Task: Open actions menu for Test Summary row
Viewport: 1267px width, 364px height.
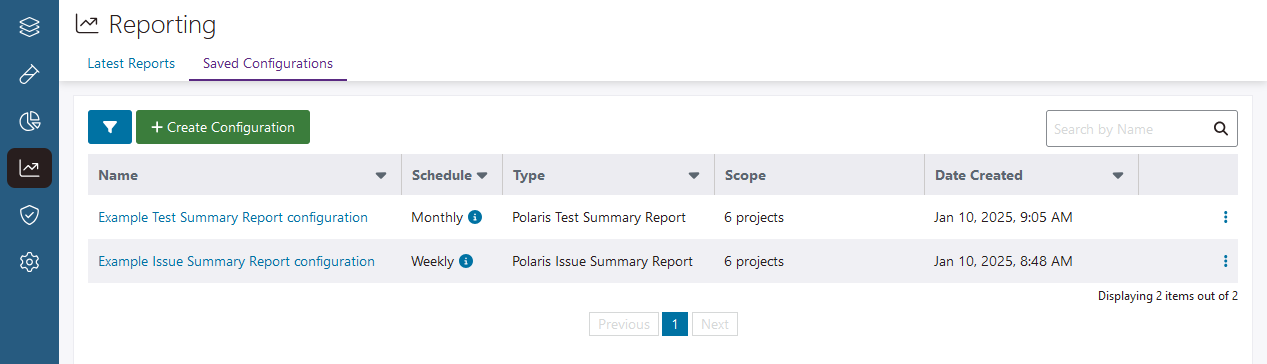Action: [1225, 217]
